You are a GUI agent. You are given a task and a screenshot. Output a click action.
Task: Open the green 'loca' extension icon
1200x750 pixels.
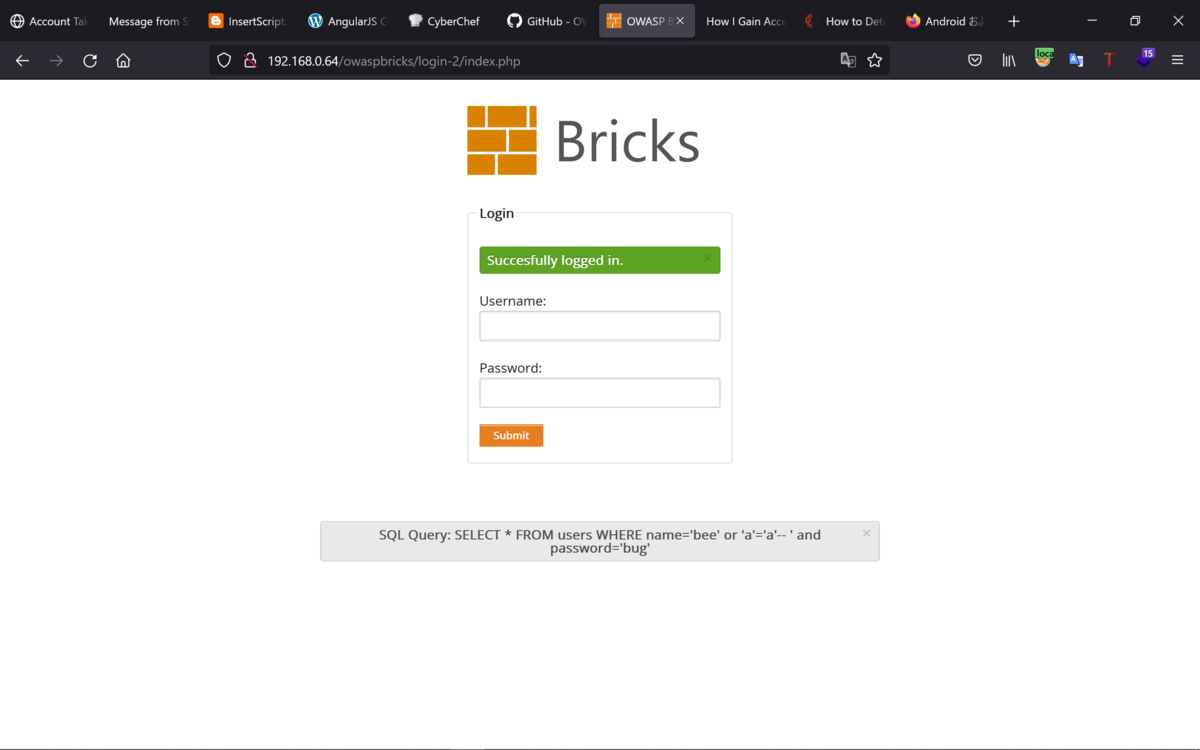coord(1043,59)
